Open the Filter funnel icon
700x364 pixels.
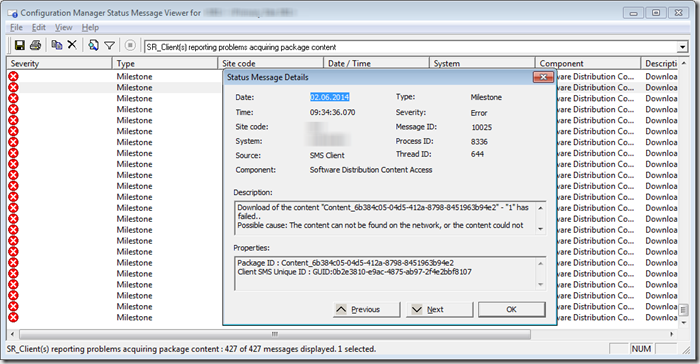coord(109,45)
